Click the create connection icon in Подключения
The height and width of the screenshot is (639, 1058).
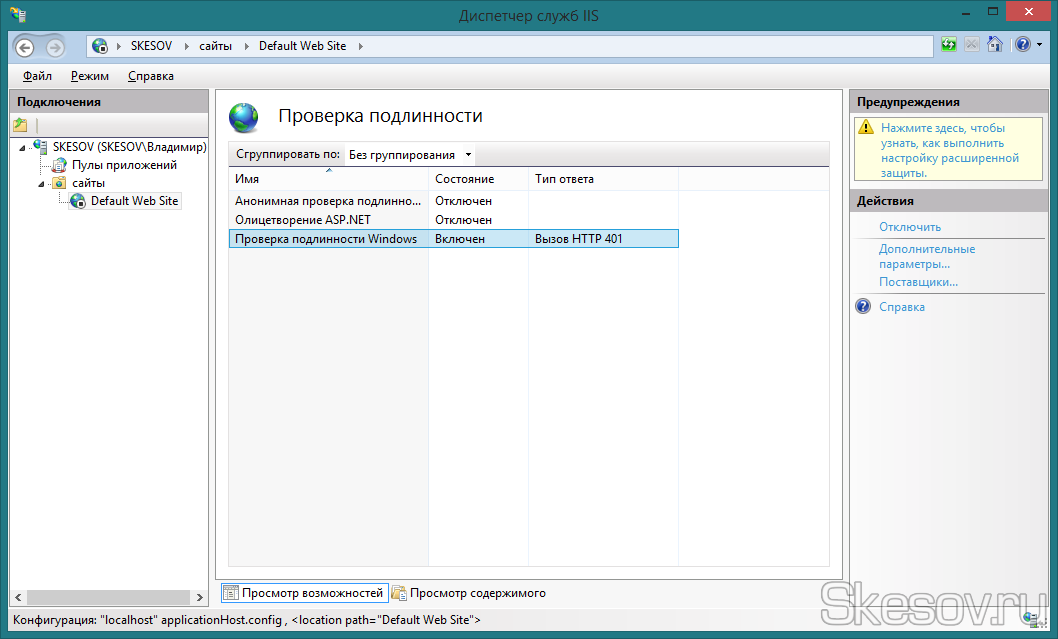coord(20,125)
